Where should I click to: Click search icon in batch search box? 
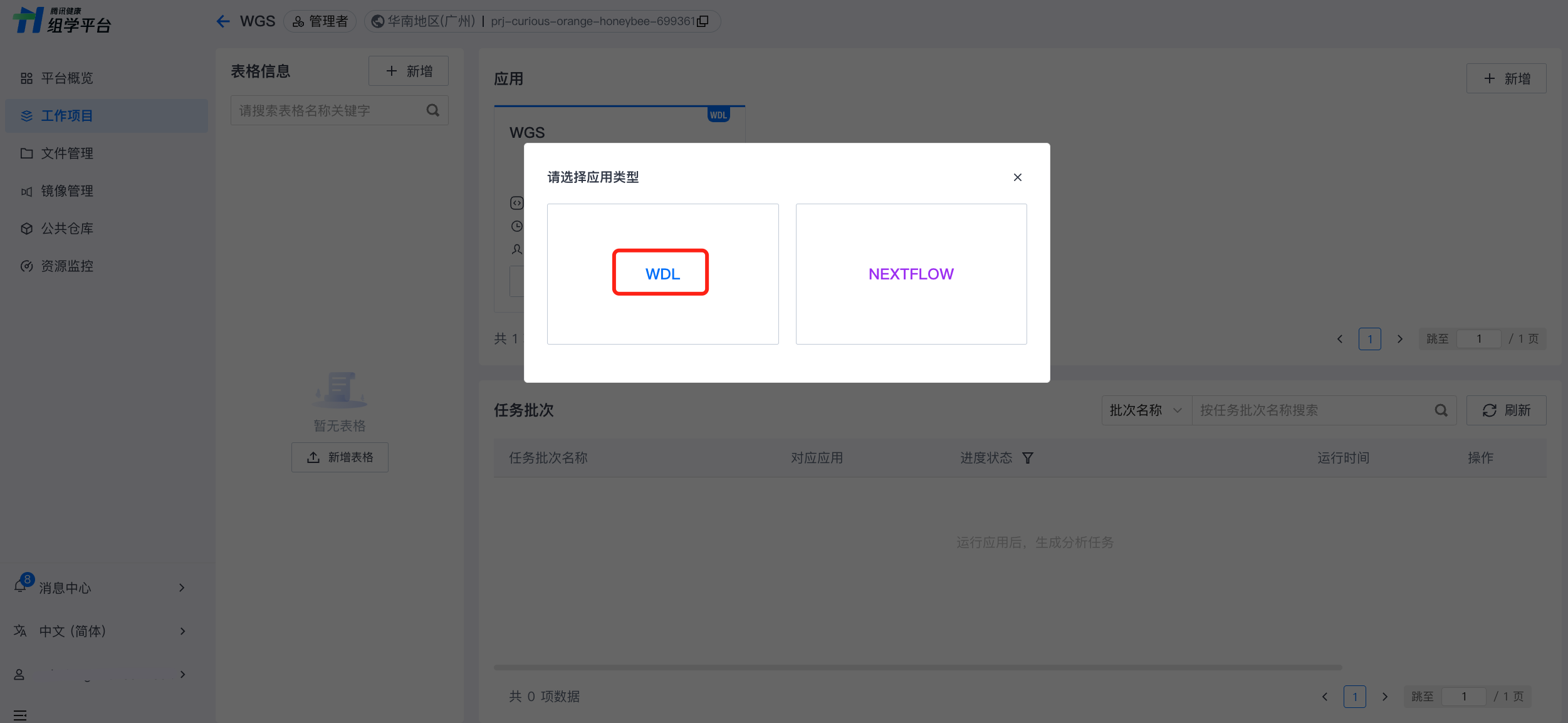[x=1441, y=410]
